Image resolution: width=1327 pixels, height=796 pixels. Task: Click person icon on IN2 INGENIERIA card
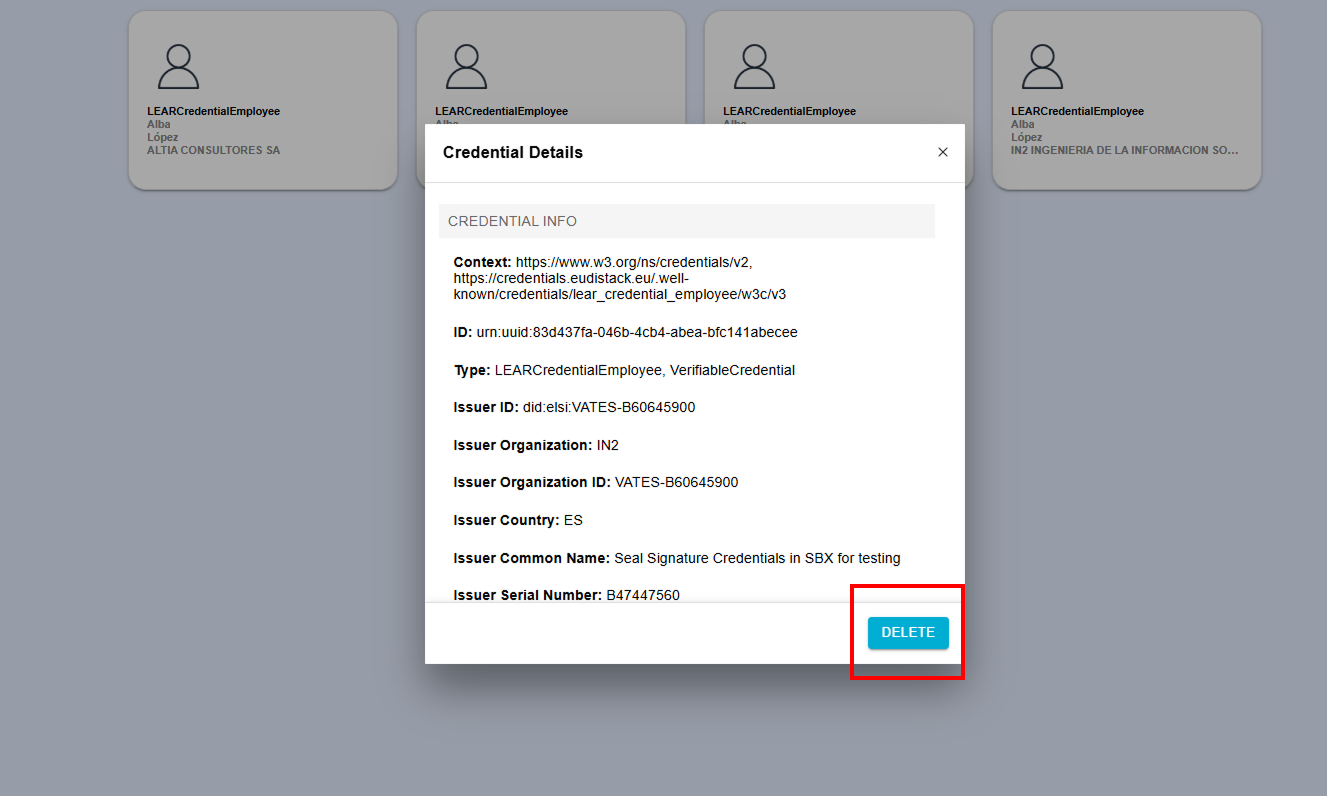pyautogui.click(x=1042, y=67)
